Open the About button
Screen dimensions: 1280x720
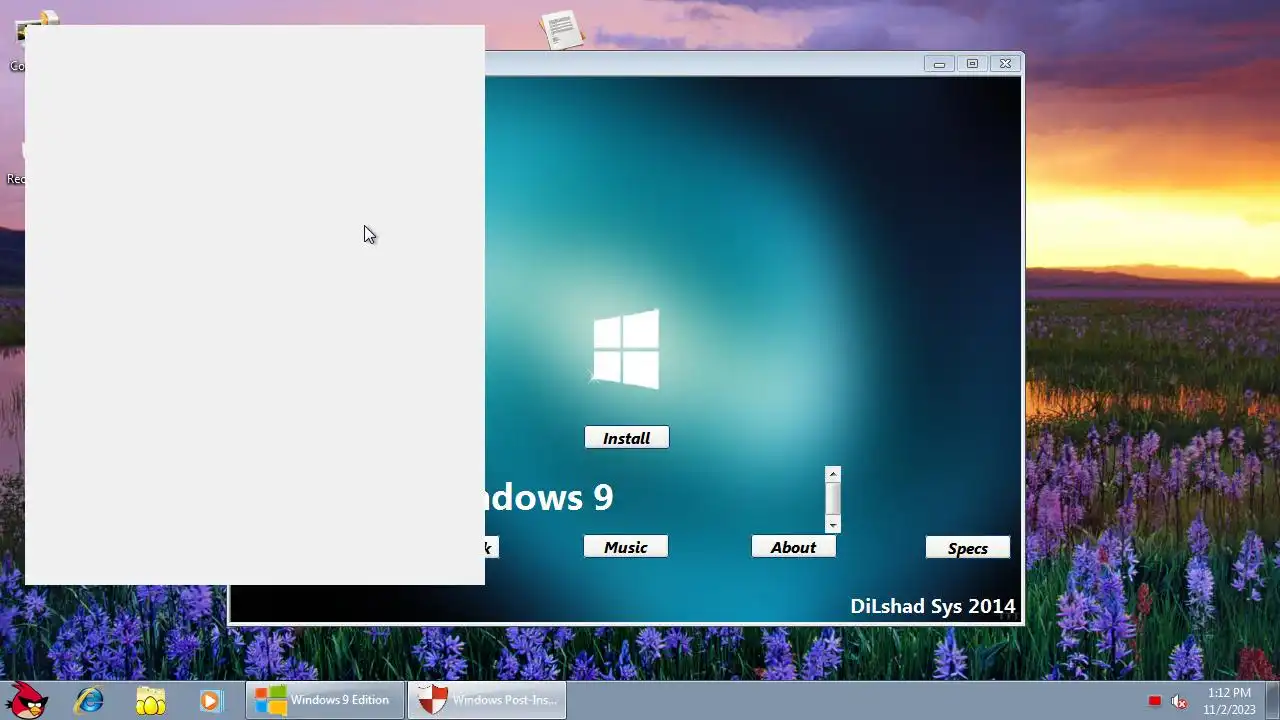[x=794, y=547]
